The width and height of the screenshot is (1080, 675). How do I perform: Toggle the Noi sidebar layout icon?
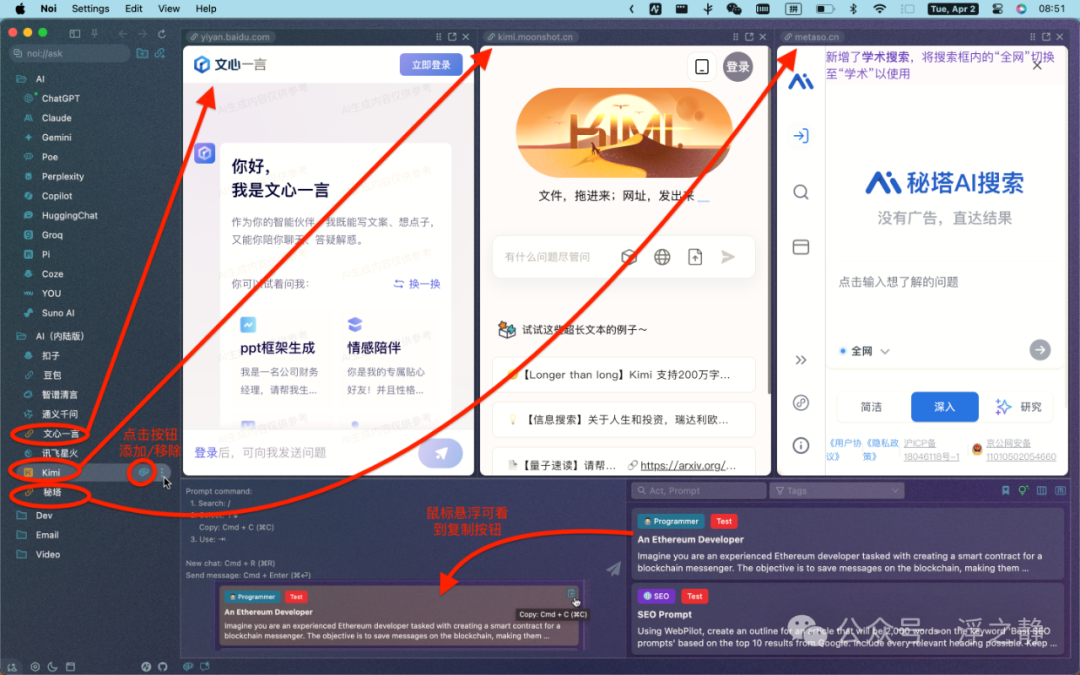click(75, 33)
